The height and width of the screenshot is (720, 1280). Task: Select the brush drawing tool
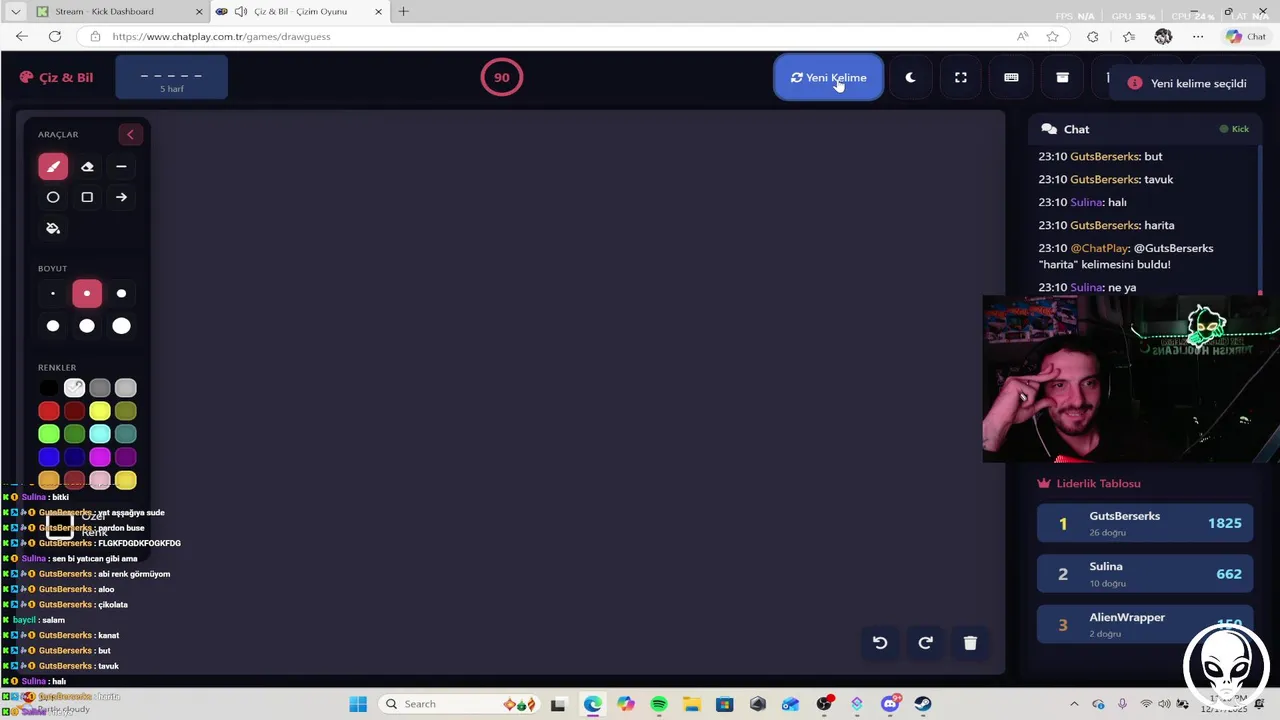[x=53, y=166]
